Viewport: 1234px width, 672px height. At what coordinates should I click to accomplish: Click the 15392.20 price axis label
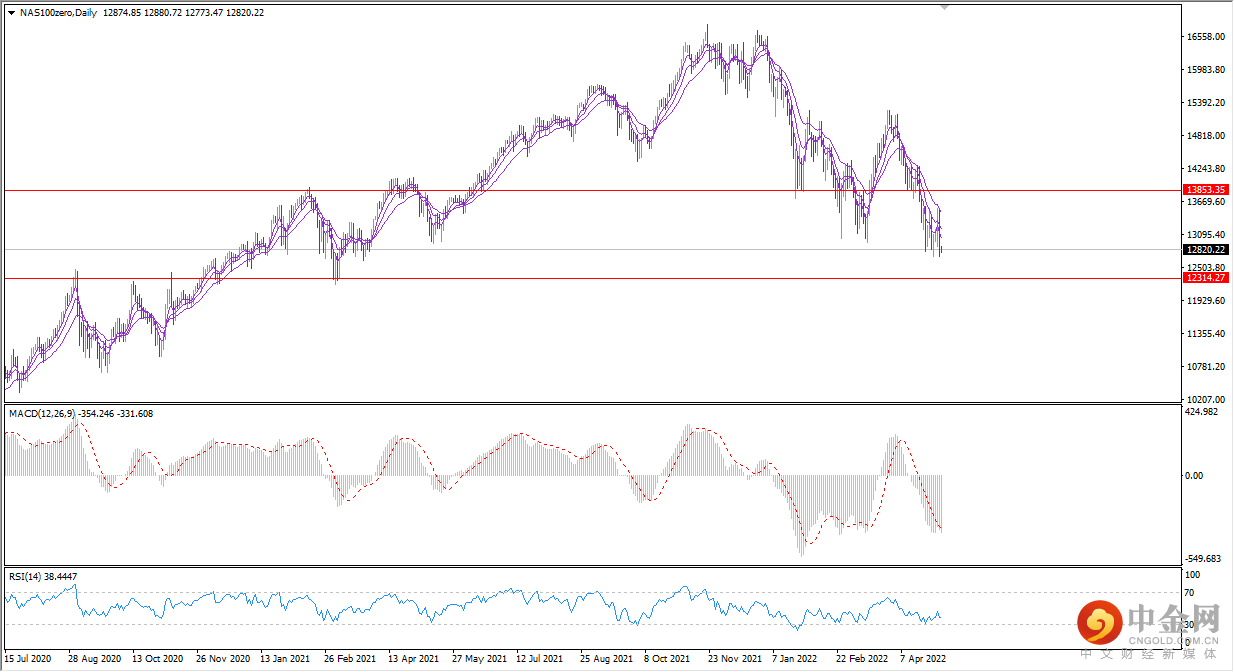click(x=1205, y=103)
